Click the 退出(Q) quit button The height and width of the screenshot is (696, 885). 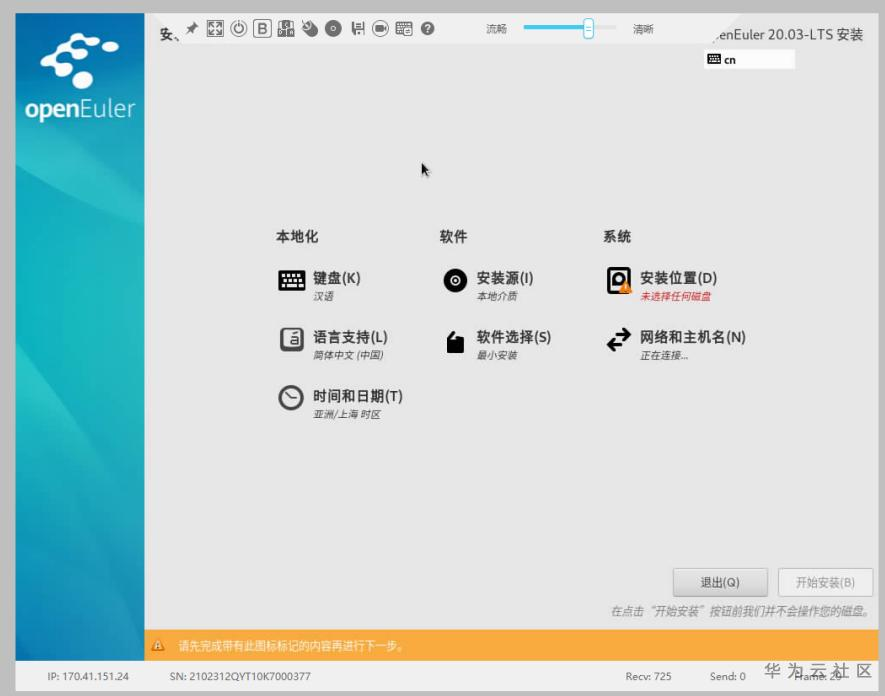[x=720, y=583]
